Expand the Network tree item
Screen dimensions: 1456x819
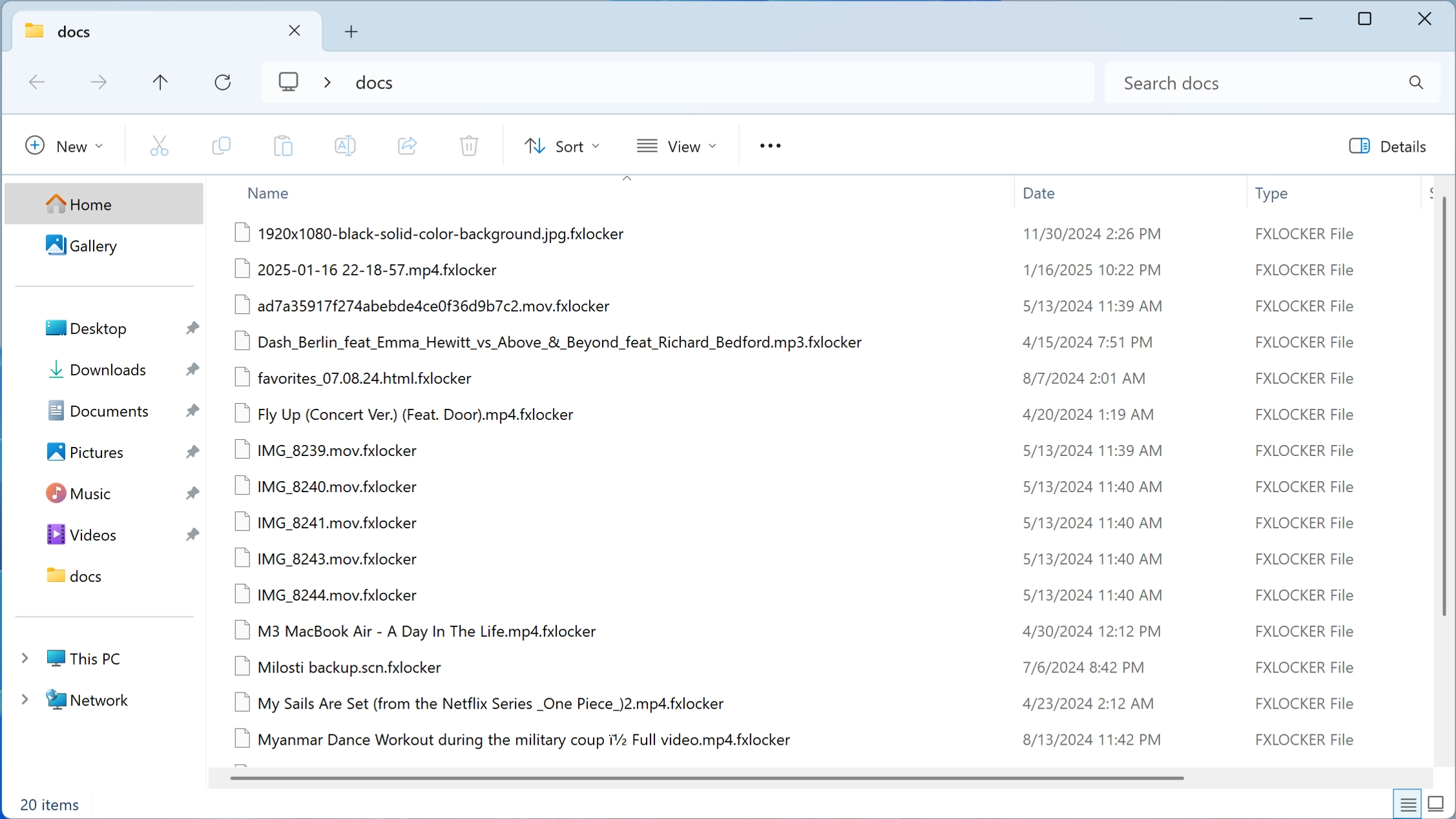[24, 700]
